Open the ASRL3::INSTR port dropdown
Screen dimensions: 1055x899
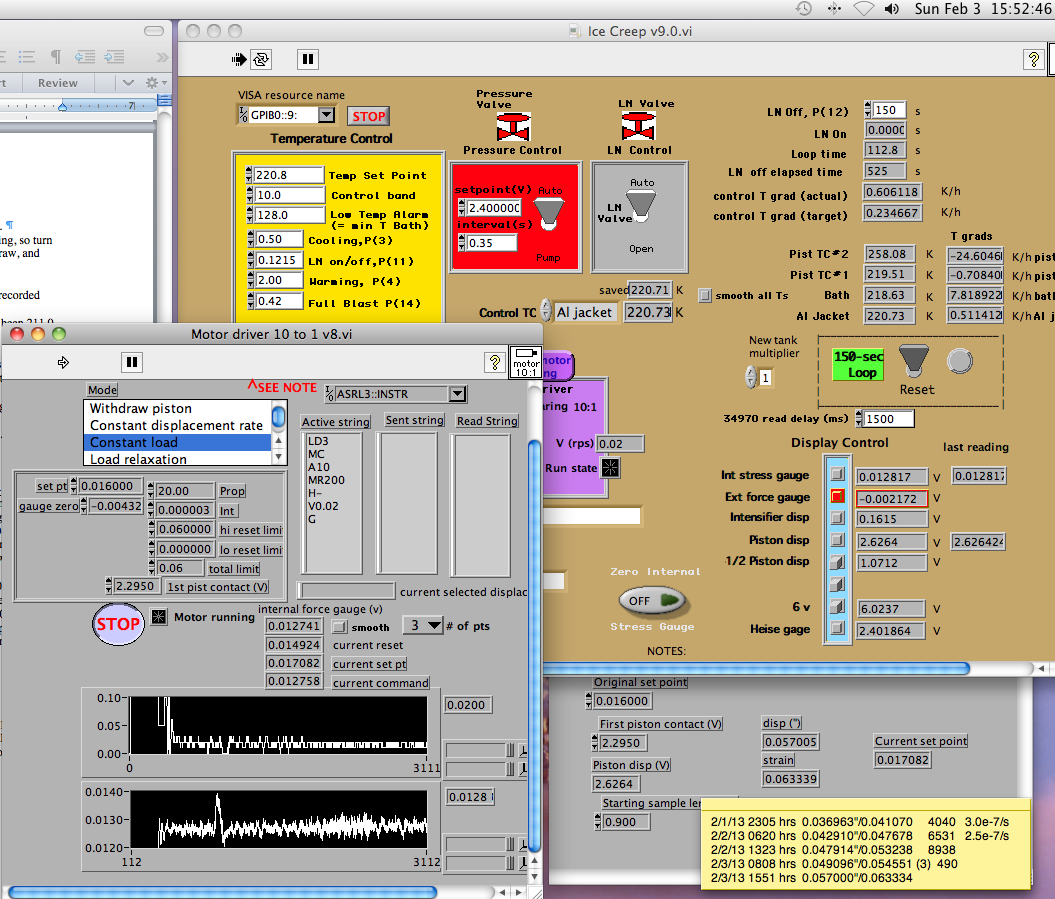click(457, 394)
